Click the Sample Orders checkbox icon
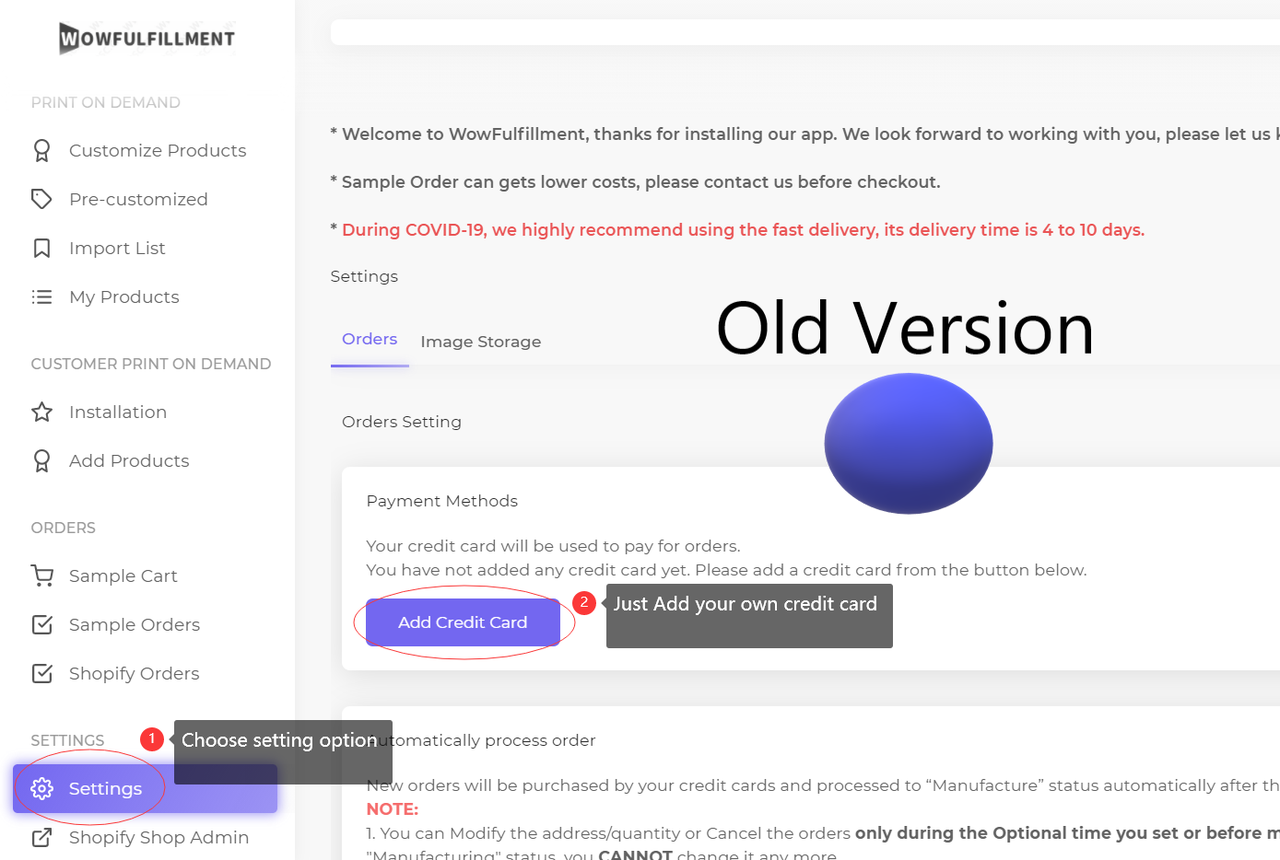The image size is (1280, 860). click(x=42, y=625)
